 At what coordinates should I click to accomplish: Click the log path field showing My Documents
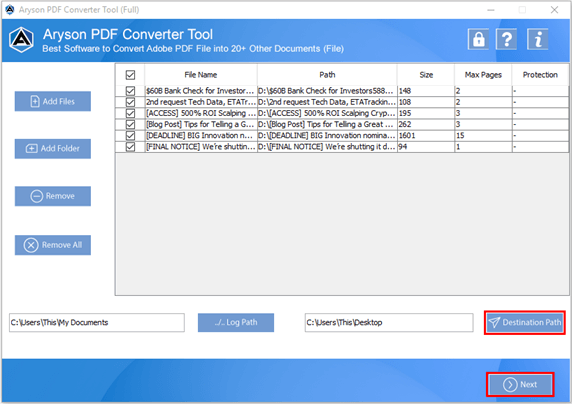pyautogui.click(x=97, y=323)
